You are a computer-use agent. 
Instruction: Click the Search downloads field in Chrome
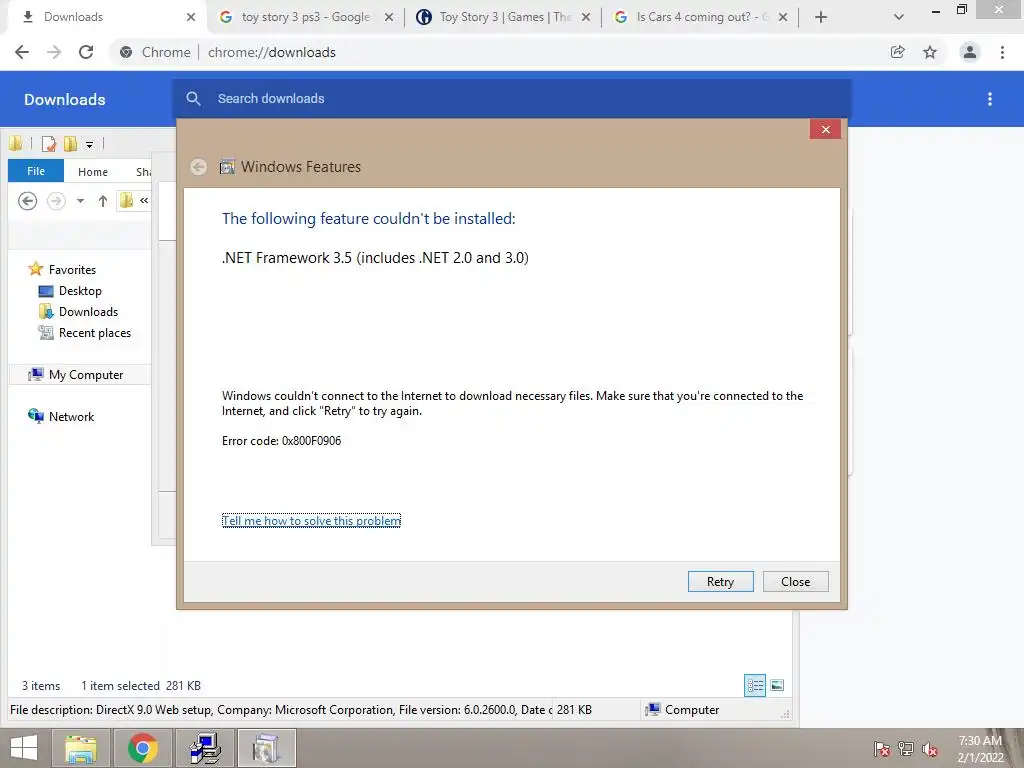tap(511, 99)
